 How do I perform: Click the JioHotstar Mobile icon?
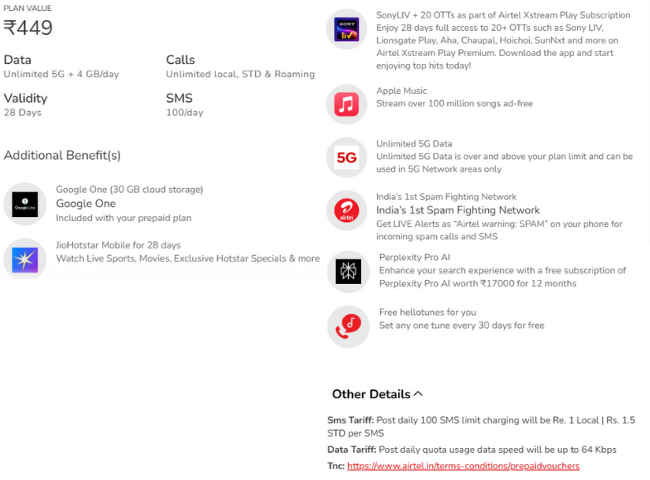25,259
